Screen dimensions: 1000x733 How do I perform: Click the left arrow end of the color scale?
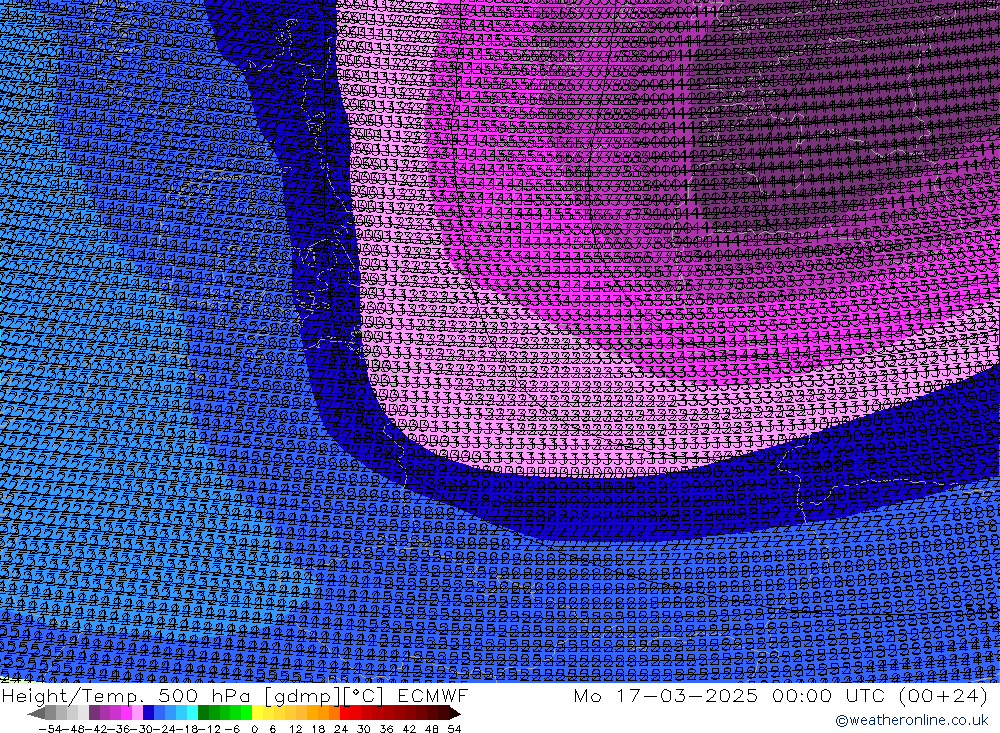click(x=36, y=713)
